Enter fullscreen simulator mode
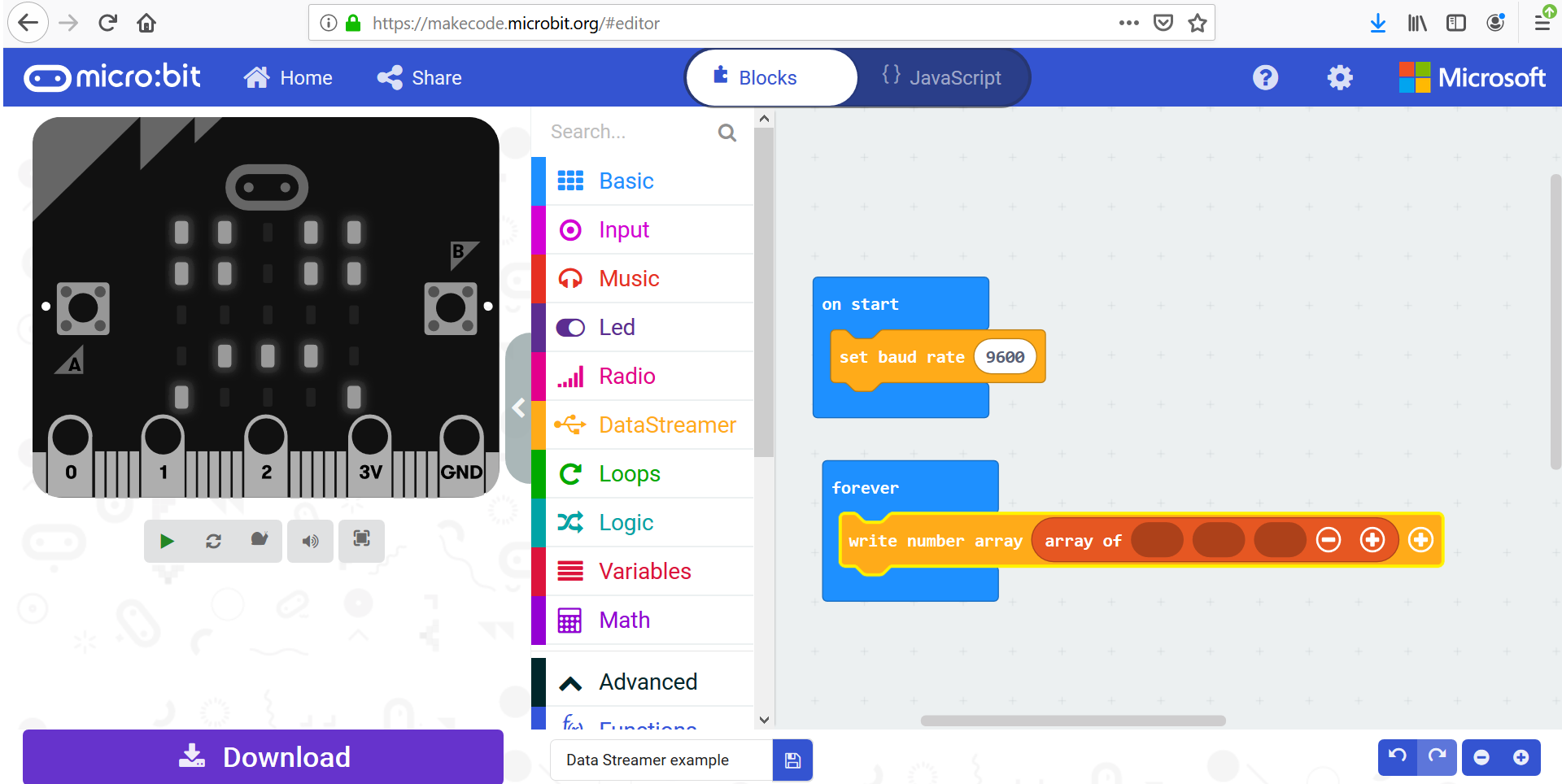 (361, 541)
